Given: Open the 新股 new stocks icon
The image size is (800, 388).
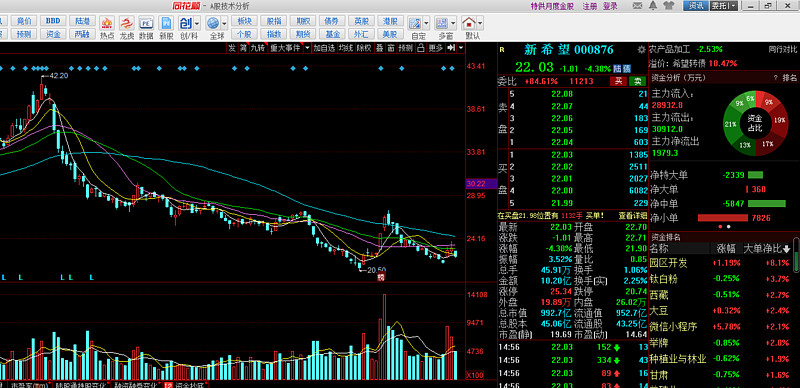Looking at the screenshot, I should coord(166,23).
